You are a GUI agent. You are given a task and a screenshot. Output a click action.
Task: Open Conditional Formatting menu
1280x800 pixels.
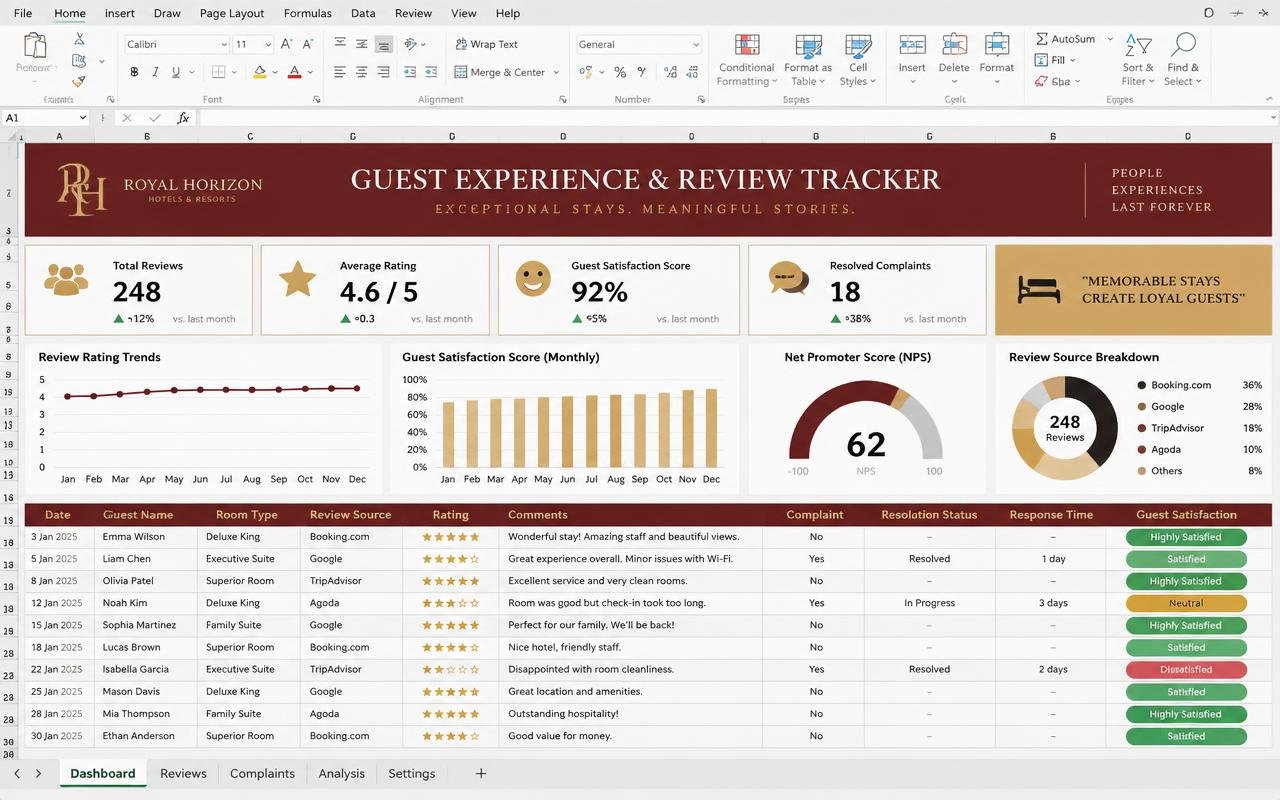(x=747, y=60)
